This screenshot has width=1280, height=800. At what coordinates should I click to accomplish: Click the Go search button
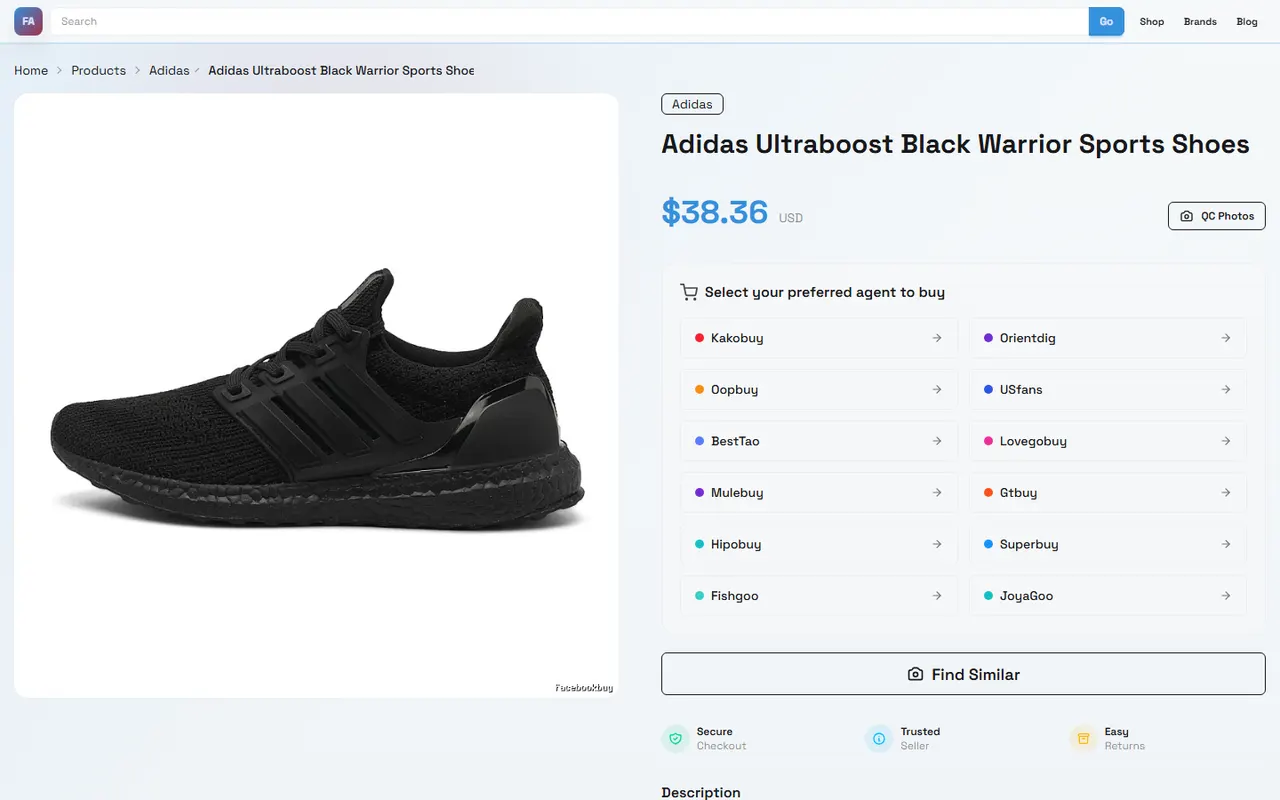pyautogui.click(x=1106, y=21)
